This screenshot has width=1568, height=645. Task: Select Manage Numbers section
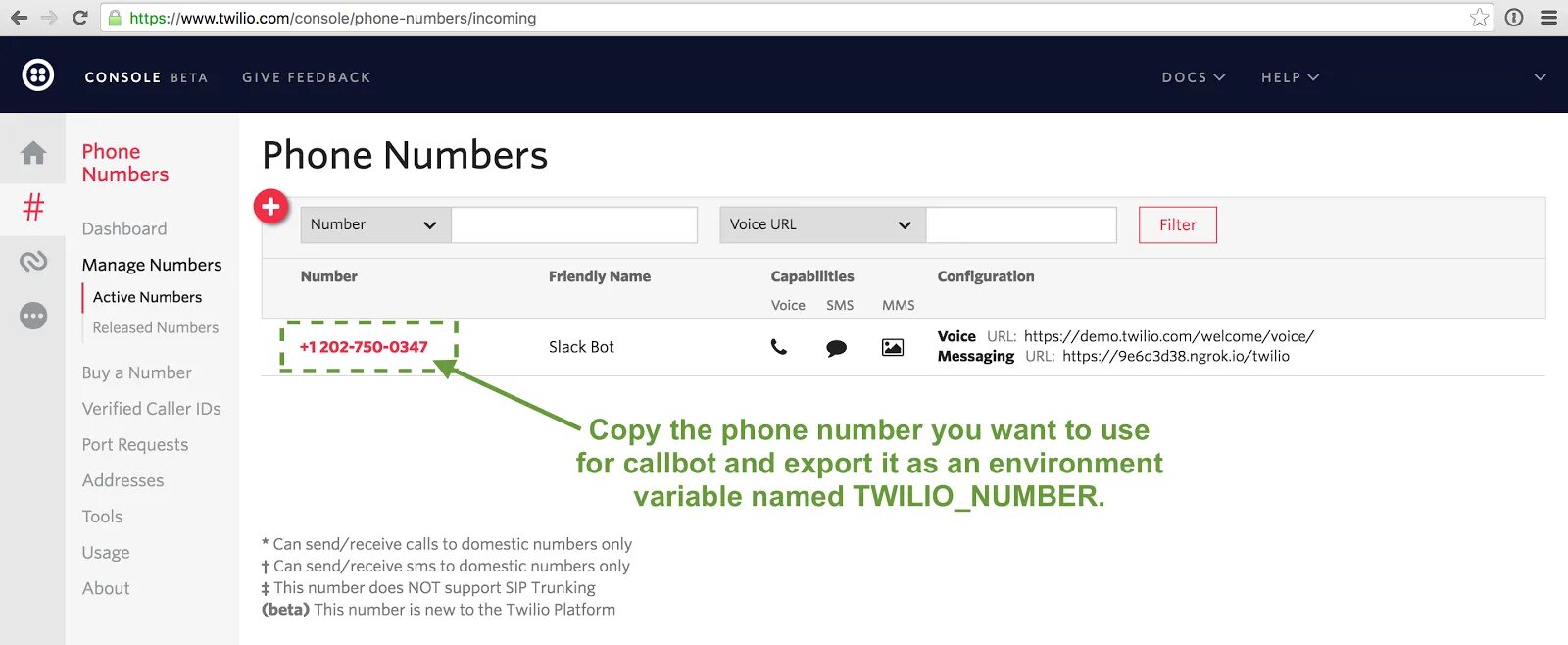coord(152,265)
